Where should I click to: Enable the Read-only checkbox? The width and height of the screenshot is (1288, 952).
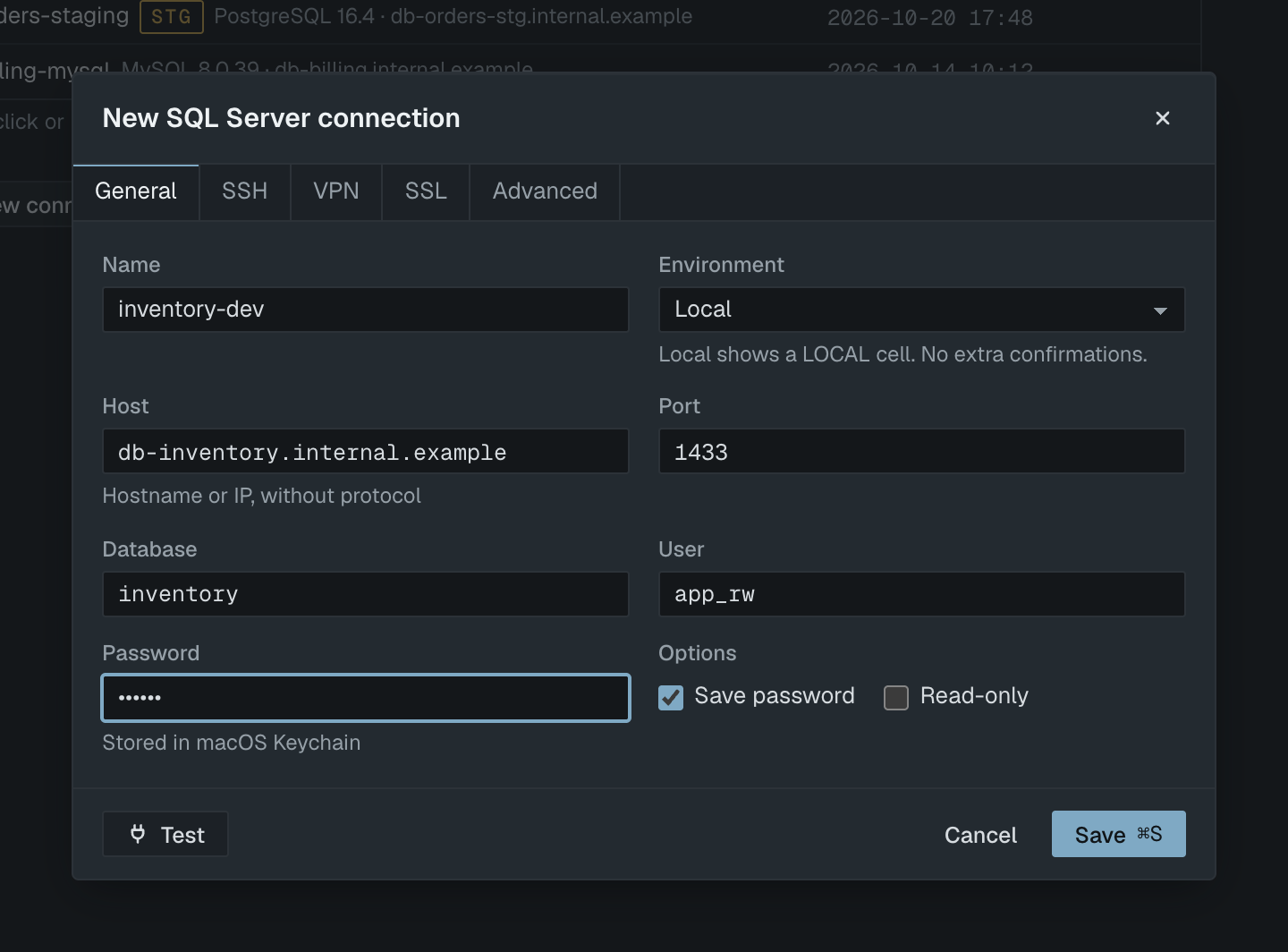[x=895, y=697]
